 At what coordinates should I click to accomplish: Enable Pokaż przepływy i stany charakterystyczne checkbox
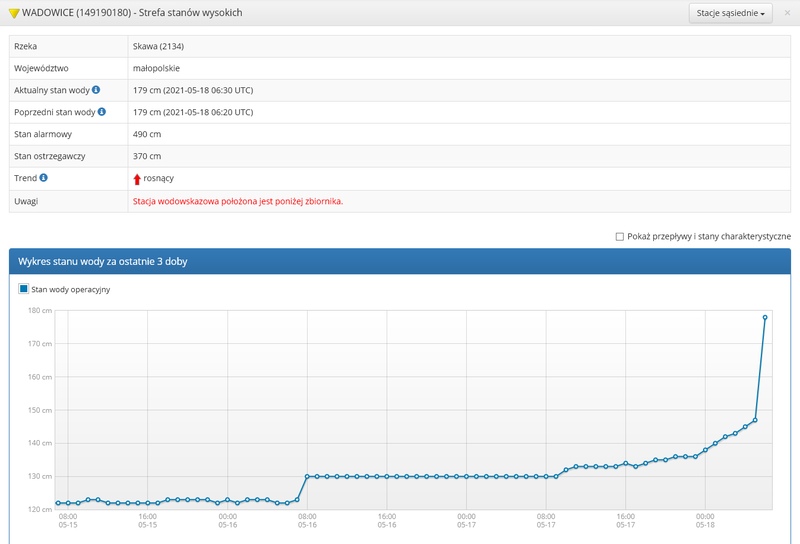[620, 236]
